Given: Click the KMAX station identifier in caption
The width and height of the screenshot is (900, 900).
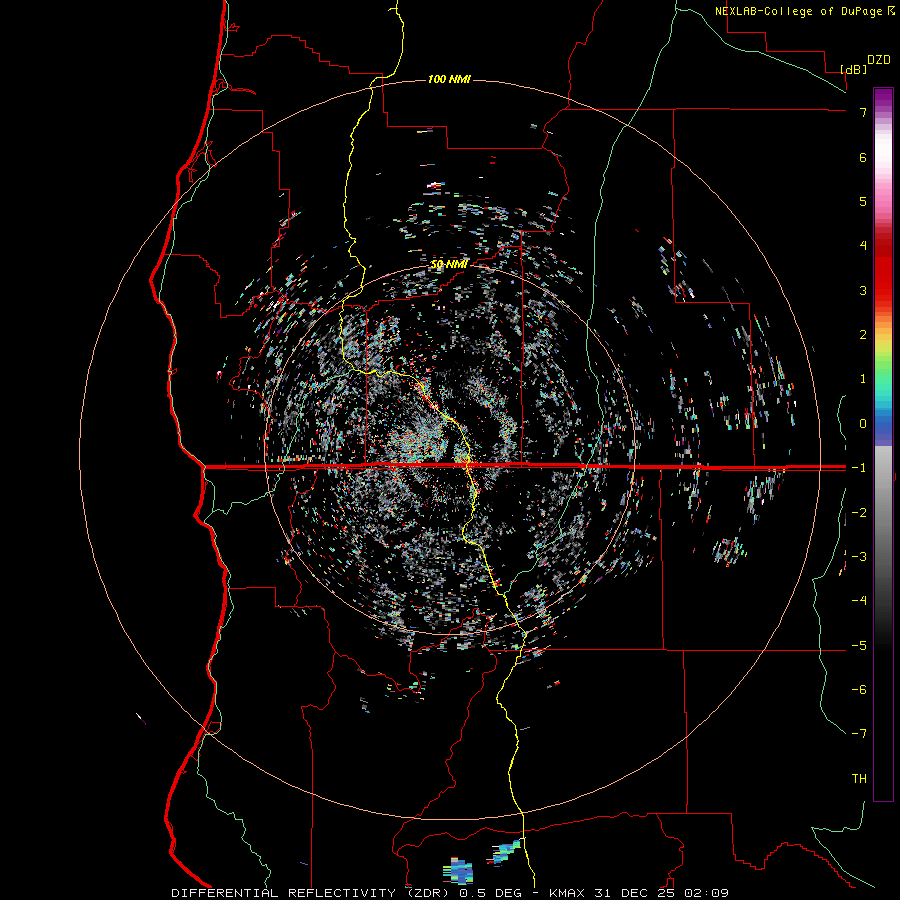Looking at the screenshot, I should pos(567,893).
